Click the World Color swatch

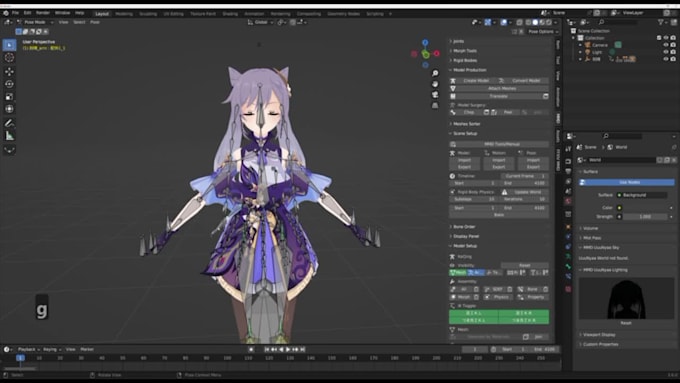(x=644, y=208)
